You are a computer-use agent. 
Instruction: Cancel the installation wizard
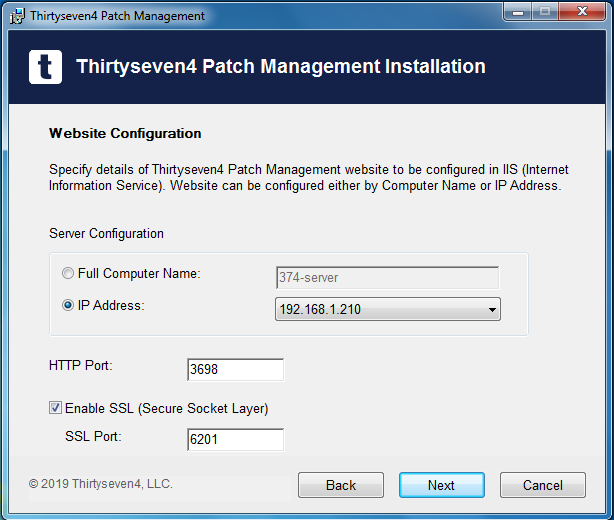tap(543, 485)
